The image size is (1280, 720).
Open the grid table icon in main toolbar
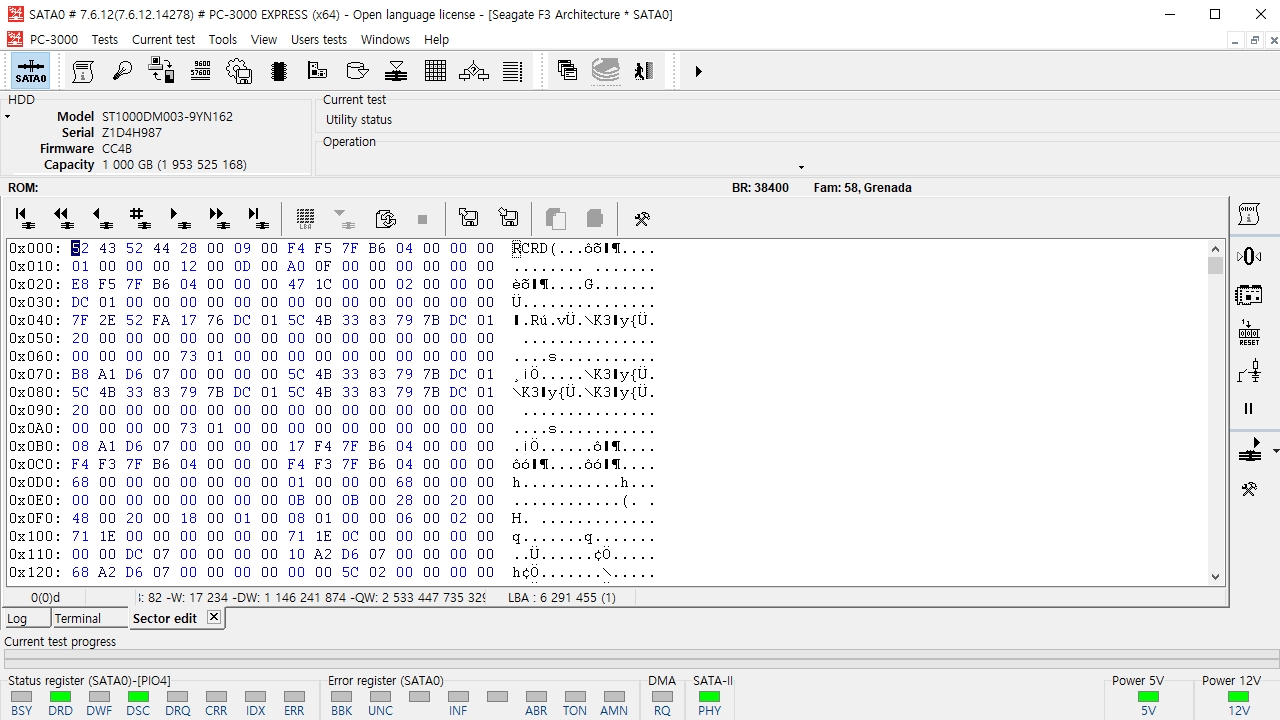point(435,71)
